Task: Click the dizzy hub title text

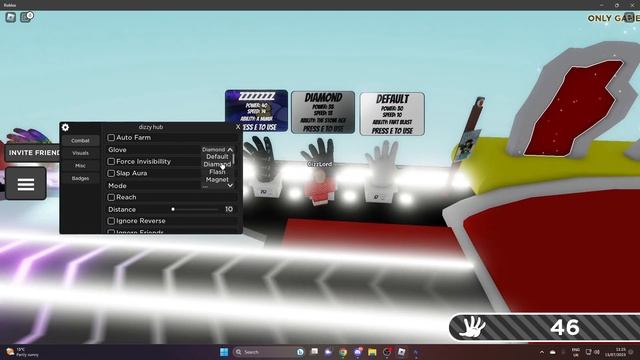Action: coord(151,127)
